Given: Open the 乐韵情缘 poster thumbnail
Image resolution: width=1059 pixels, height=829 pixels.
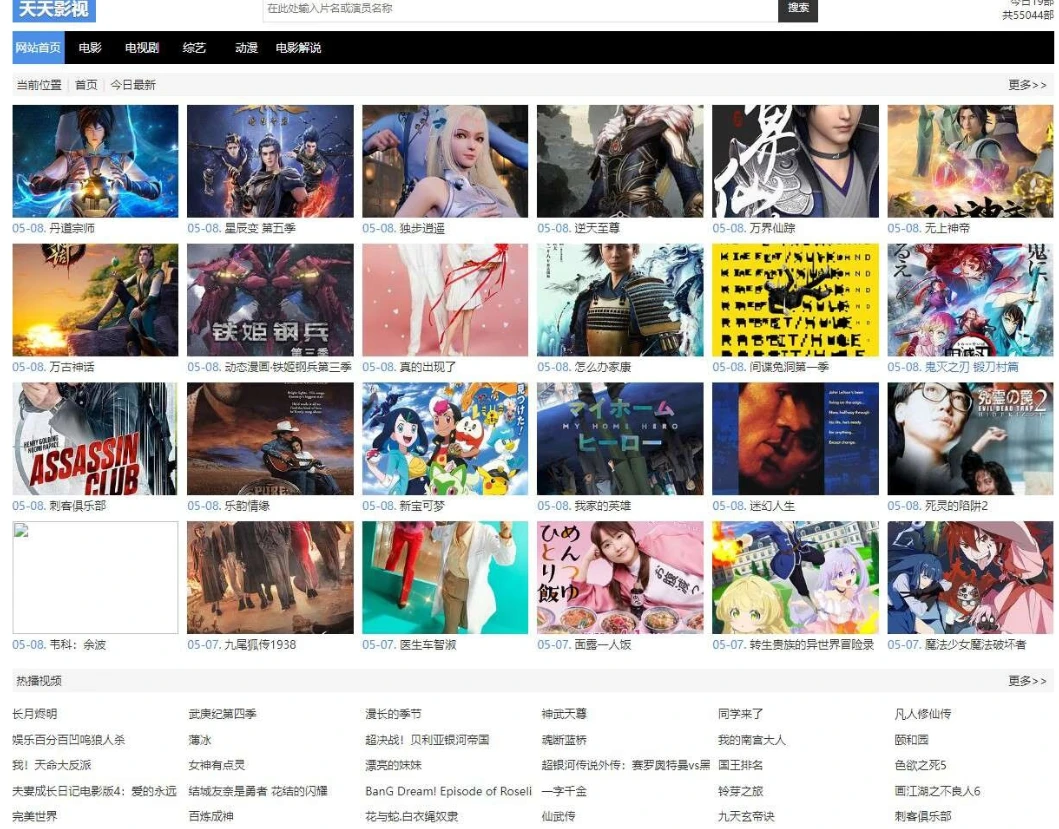Looking at the screenshot, I should pos(270,438).
